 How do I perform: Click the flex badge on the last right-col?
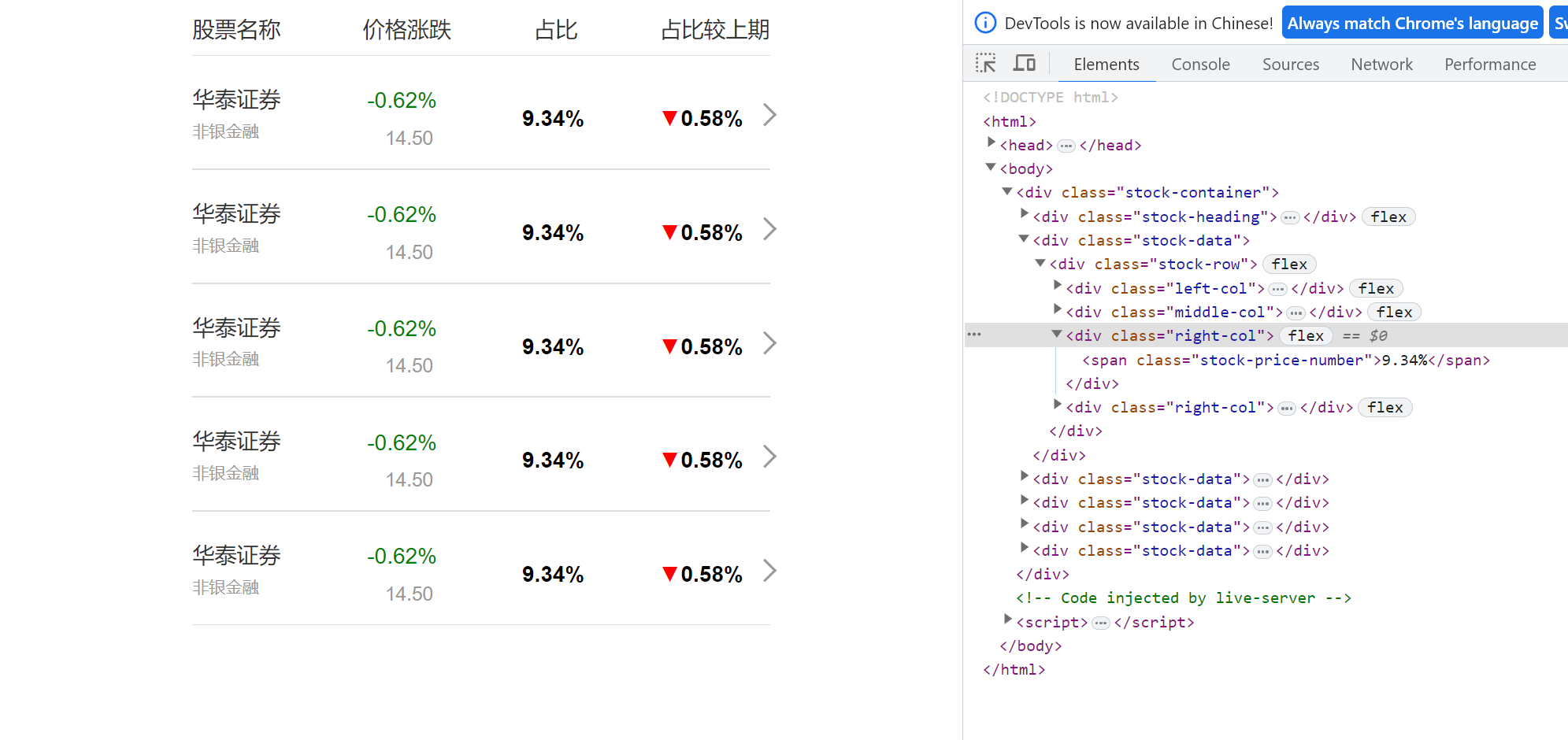click(1385, 407)
